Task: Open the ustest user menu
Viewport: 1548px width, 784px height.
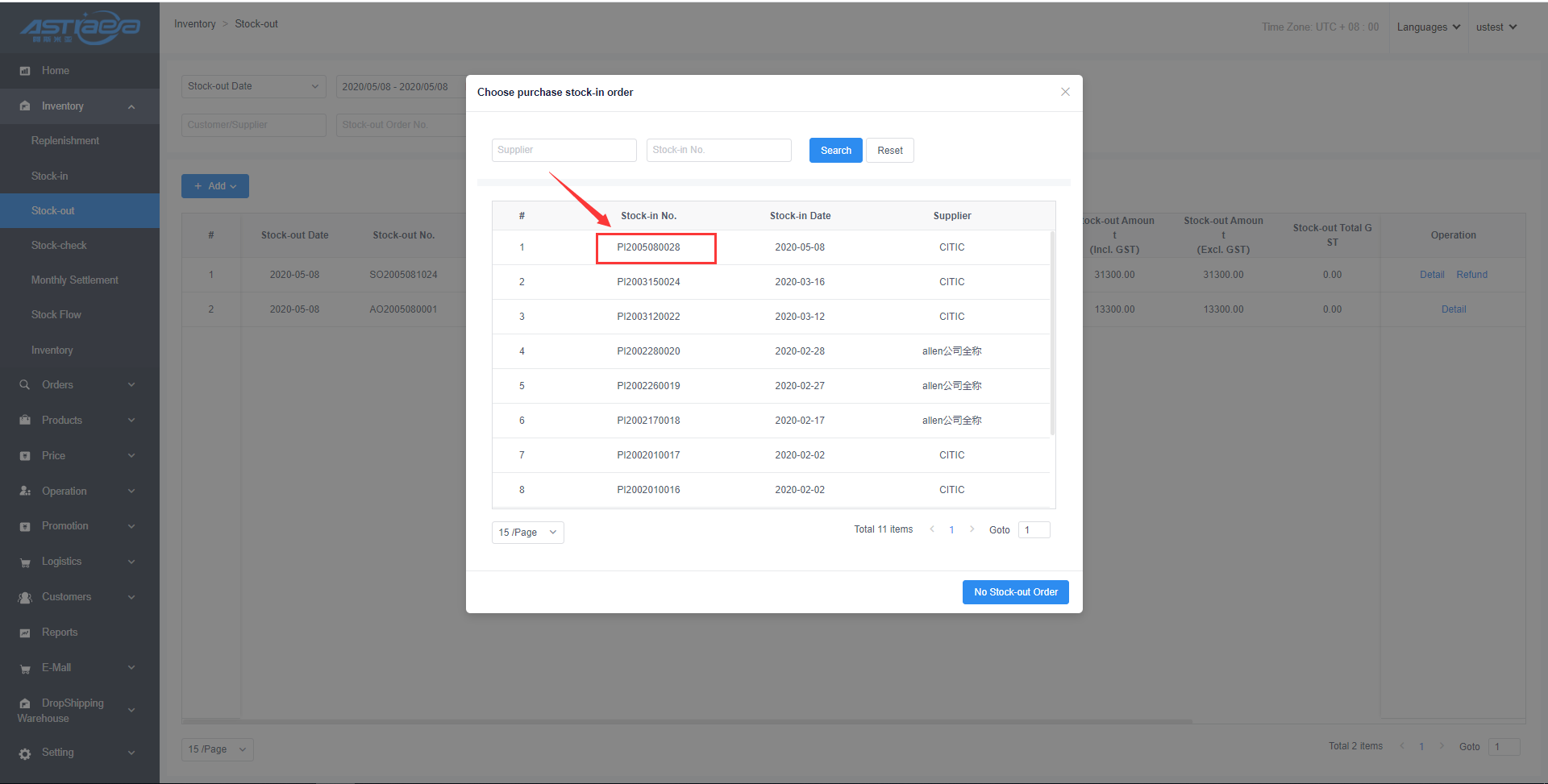Action: [x=1496, y=27]
